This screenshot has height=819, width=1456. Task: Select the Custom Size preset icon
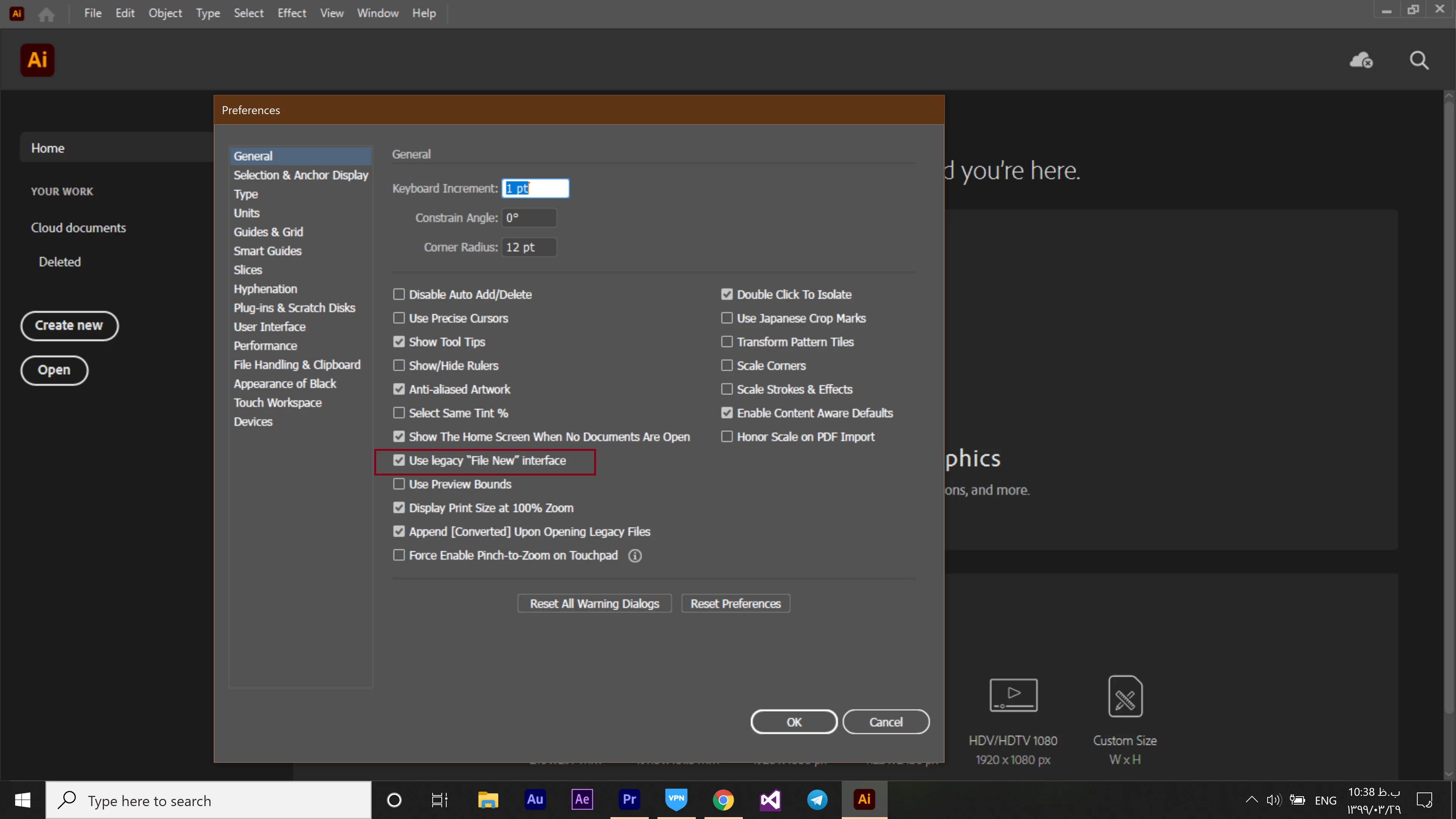tap(1125, 697)
